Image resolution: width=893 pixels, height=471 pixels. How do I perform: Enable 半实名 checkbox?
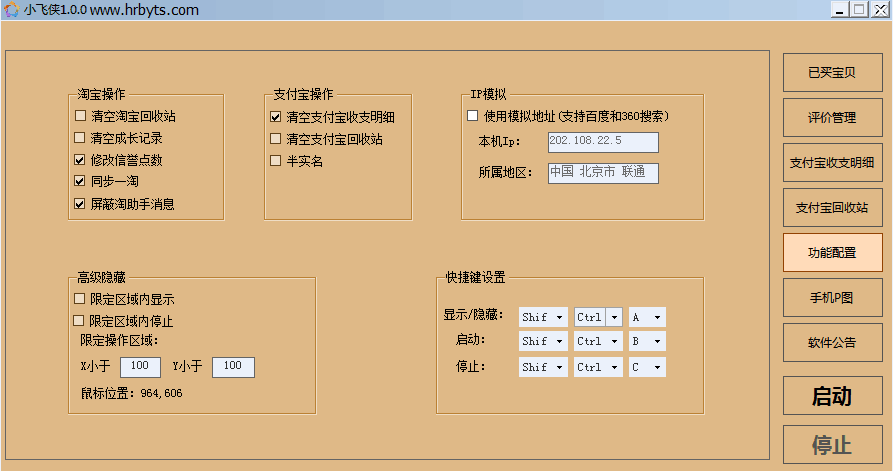276,161
